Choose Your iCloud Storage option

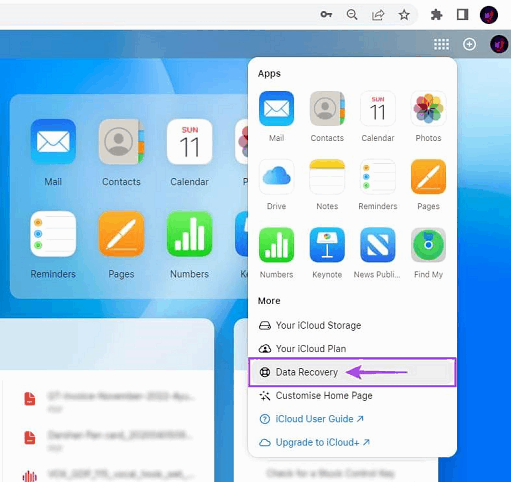[x=352, y=325]
